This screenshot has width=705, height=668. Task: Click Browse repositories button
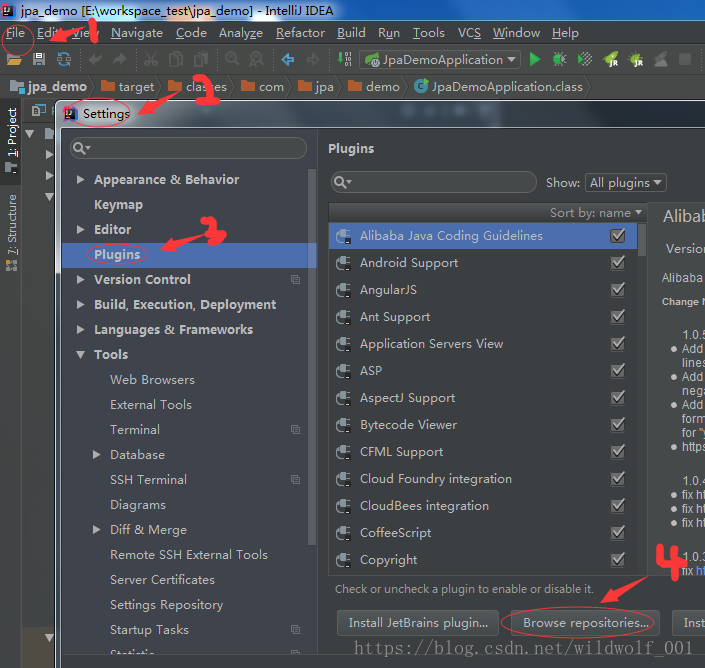click(x=585, y=623)
